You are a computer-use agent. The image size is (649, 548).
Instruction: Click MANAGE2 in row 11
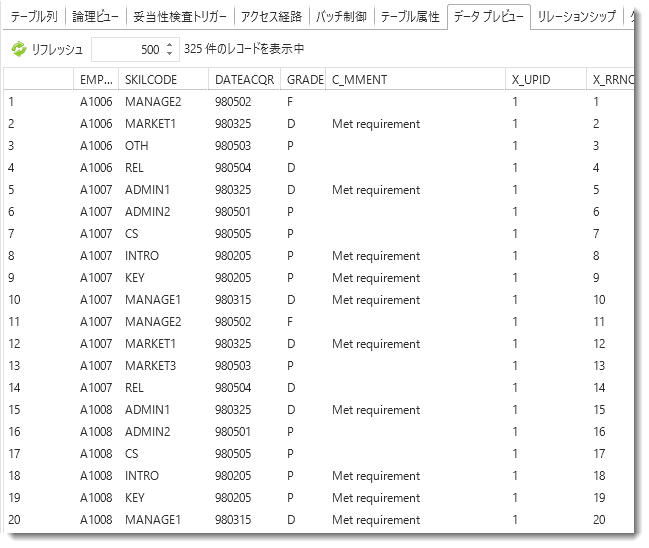153,322
